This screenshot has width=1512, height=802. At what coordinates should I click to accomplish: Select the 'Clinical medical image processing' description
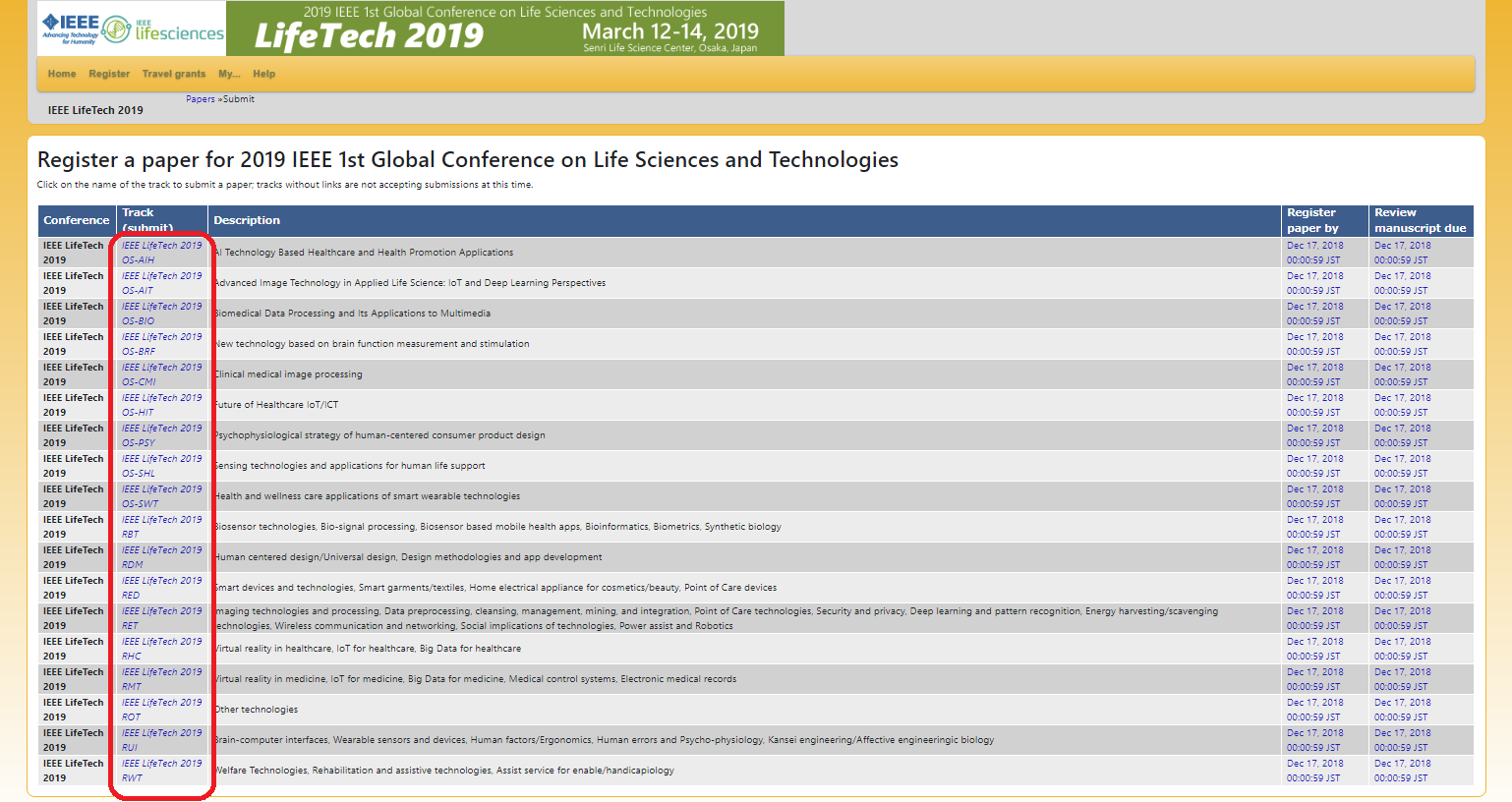click(288, 374)
